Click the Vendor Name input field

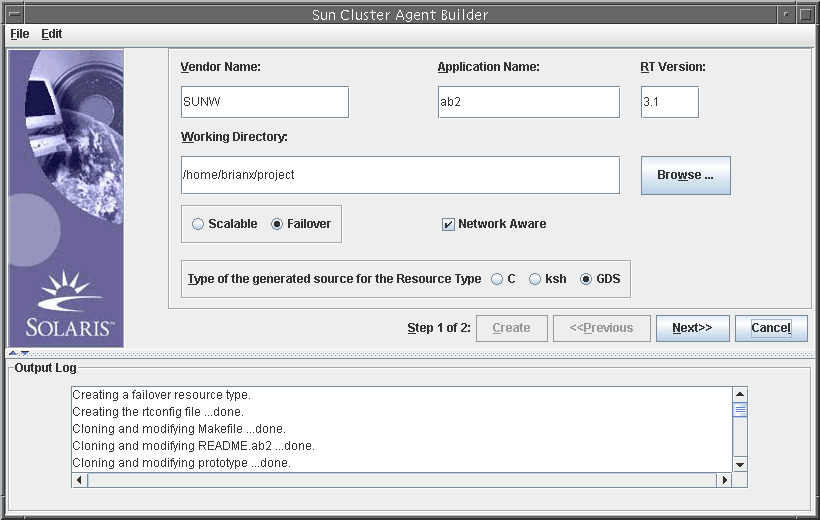tap(265, 102)
